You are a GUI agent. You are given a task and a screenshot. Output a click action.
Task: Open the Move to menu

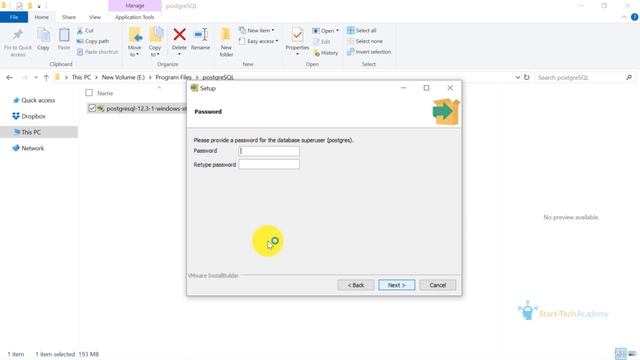coord(135,42)
